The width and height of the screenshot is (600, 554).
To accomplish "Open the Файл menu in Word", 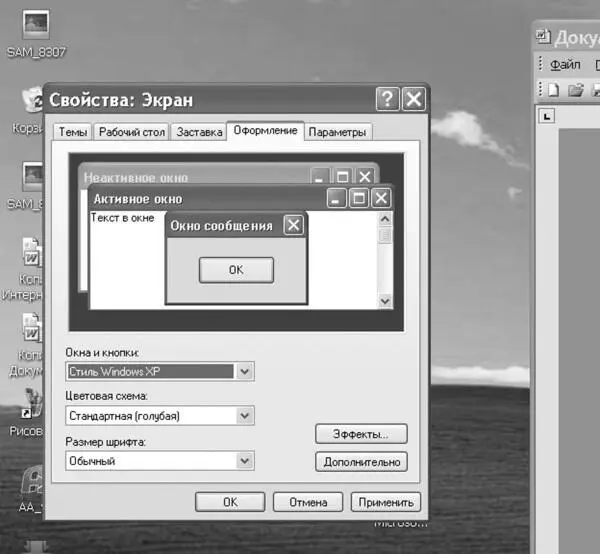I will pyautogui.click(x=565, y=65).
